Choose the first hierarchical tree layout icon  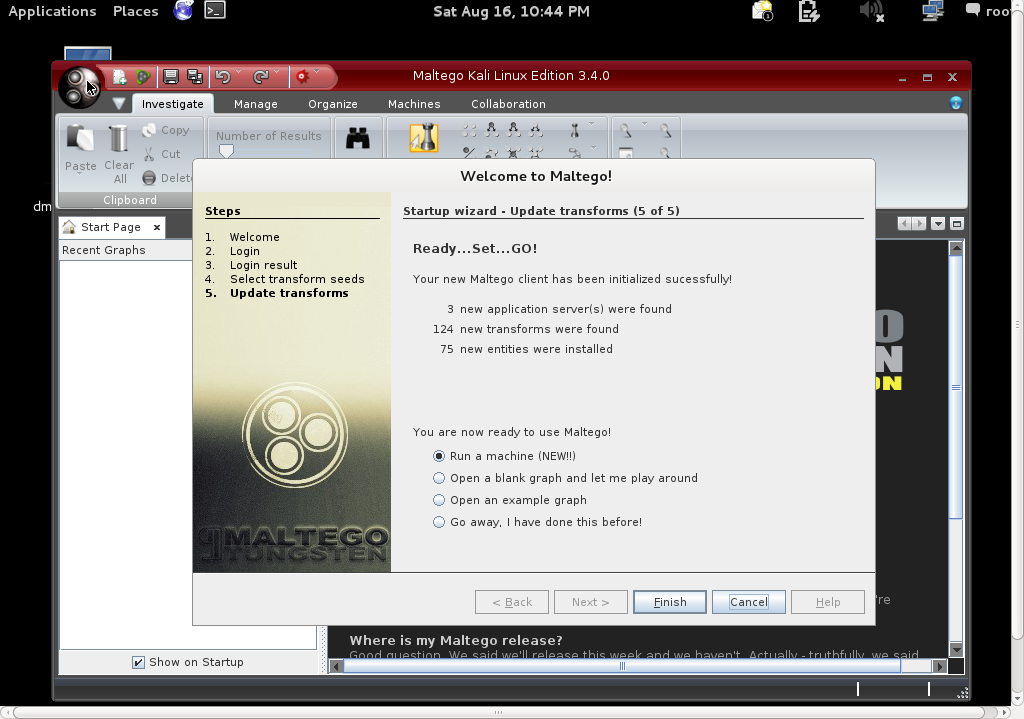point(492,130)
